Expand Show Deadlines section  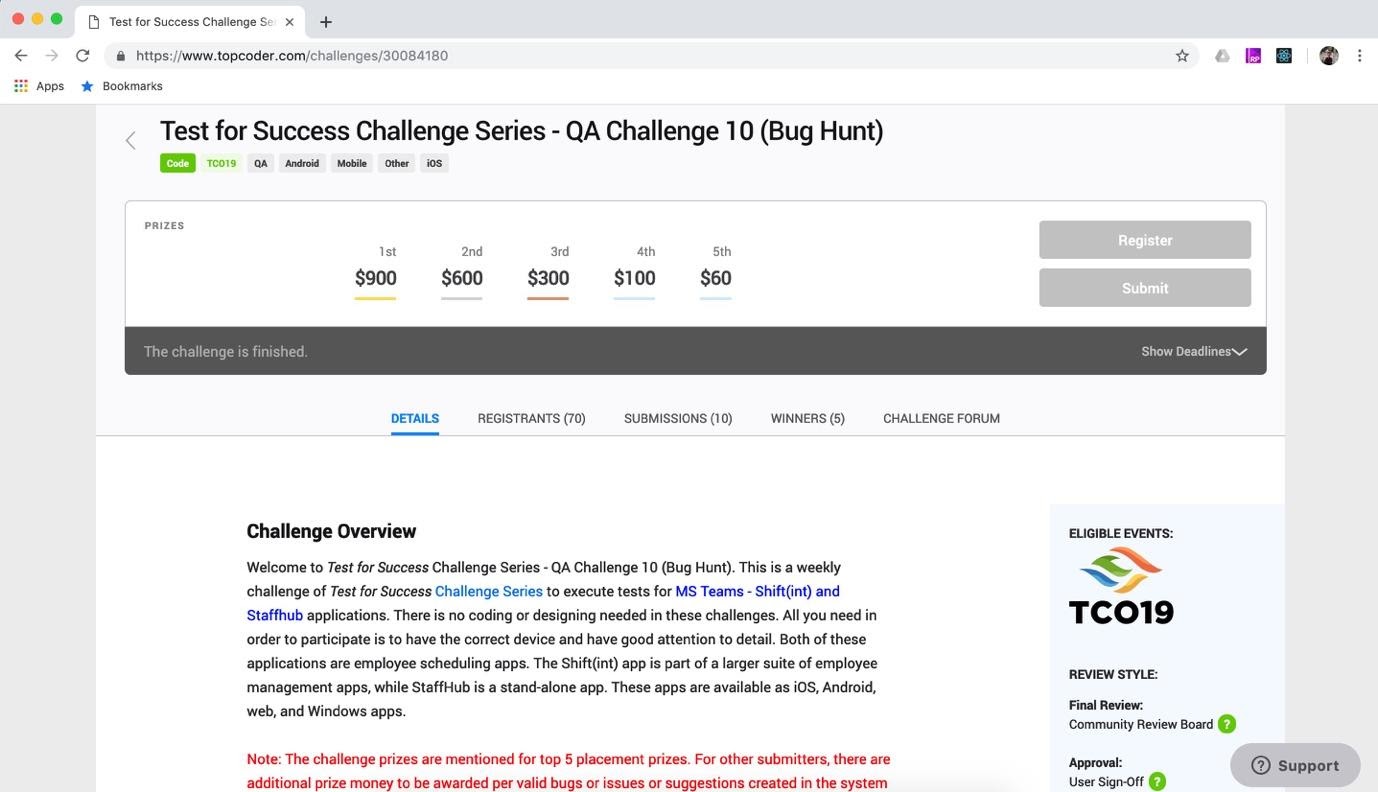point(1194,351)
